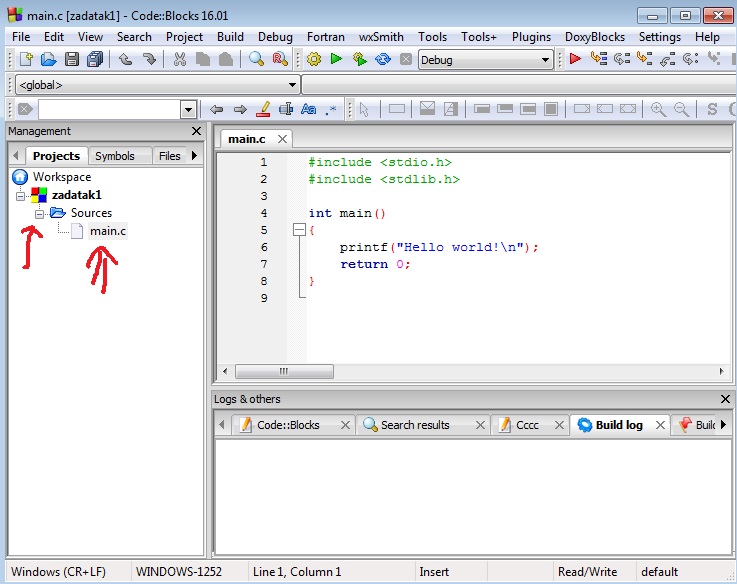
Task: Click into the toolbar search text field
Action: pyautogui.click(x=110, y=110)
